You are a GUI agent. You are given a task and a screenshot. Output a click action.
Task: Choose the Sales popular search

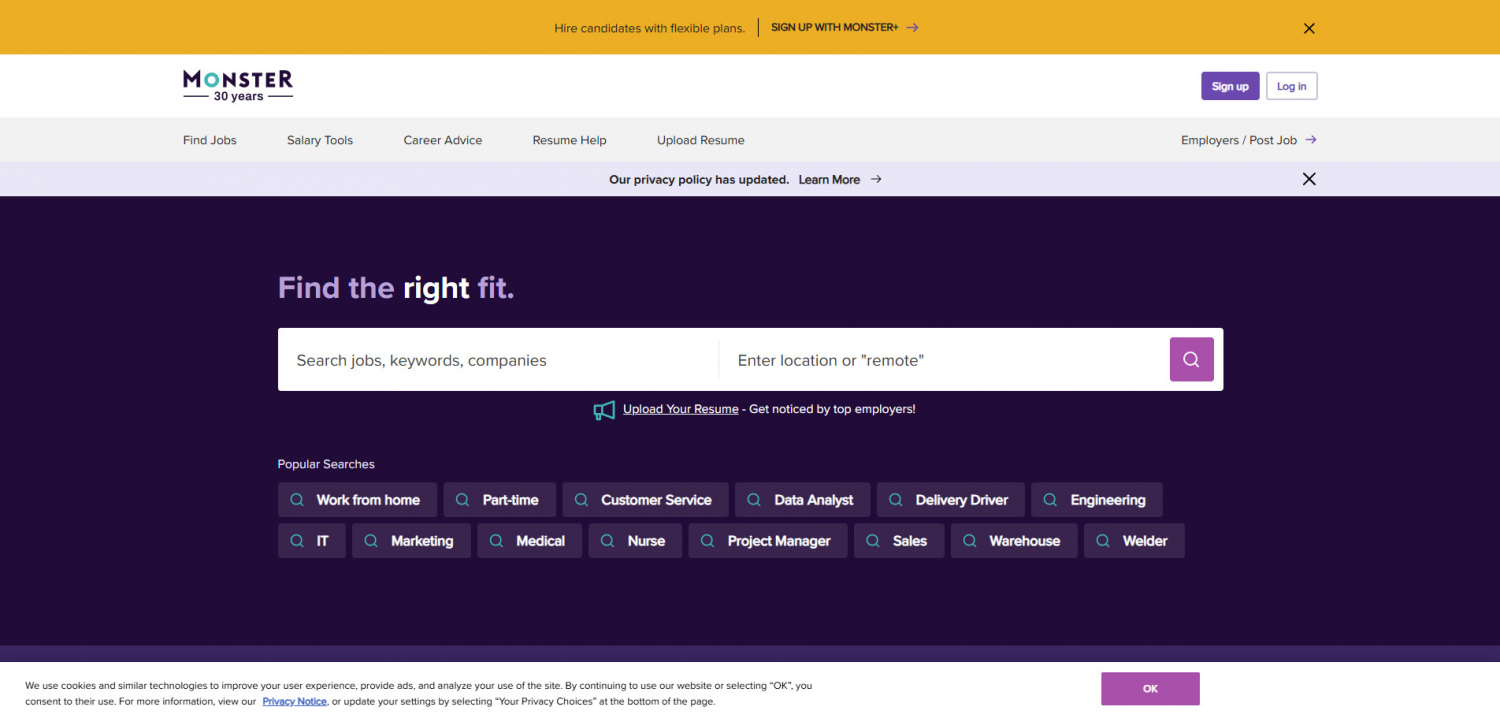[x=899, y=541]
